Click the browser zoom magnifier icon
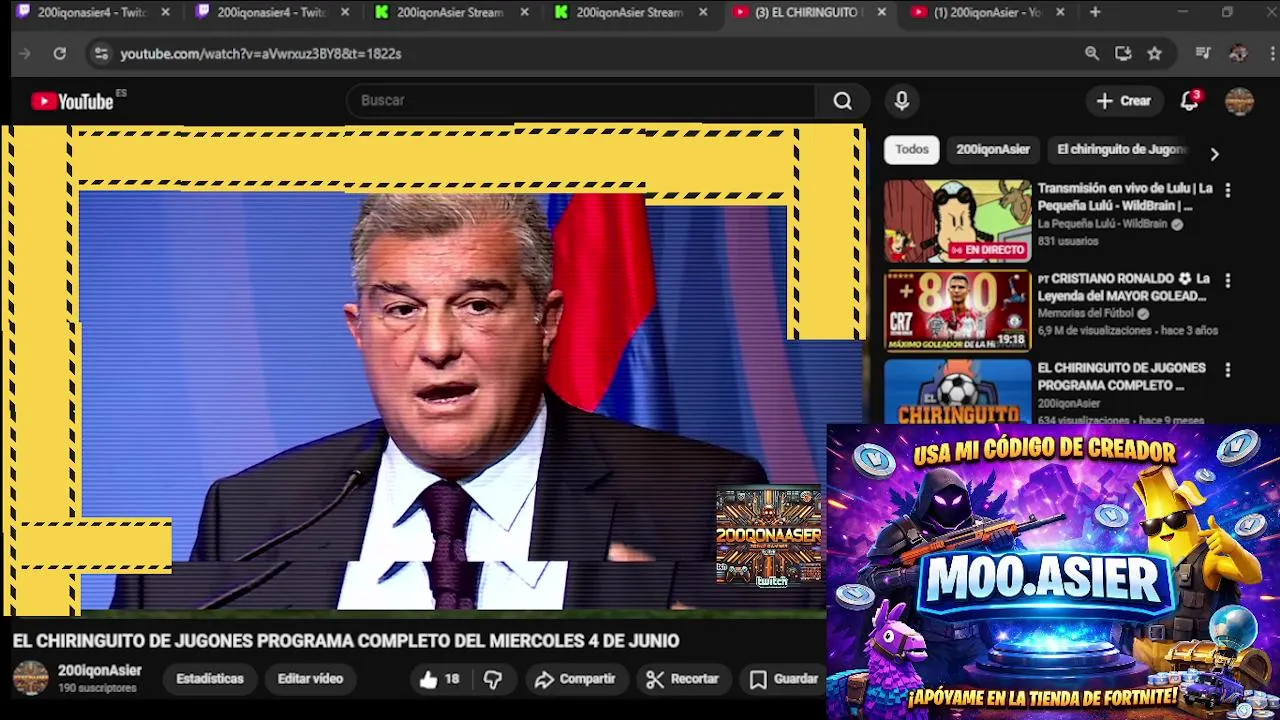The width and height of the screenshot is (1280, 720). (x=1092, y=54)
